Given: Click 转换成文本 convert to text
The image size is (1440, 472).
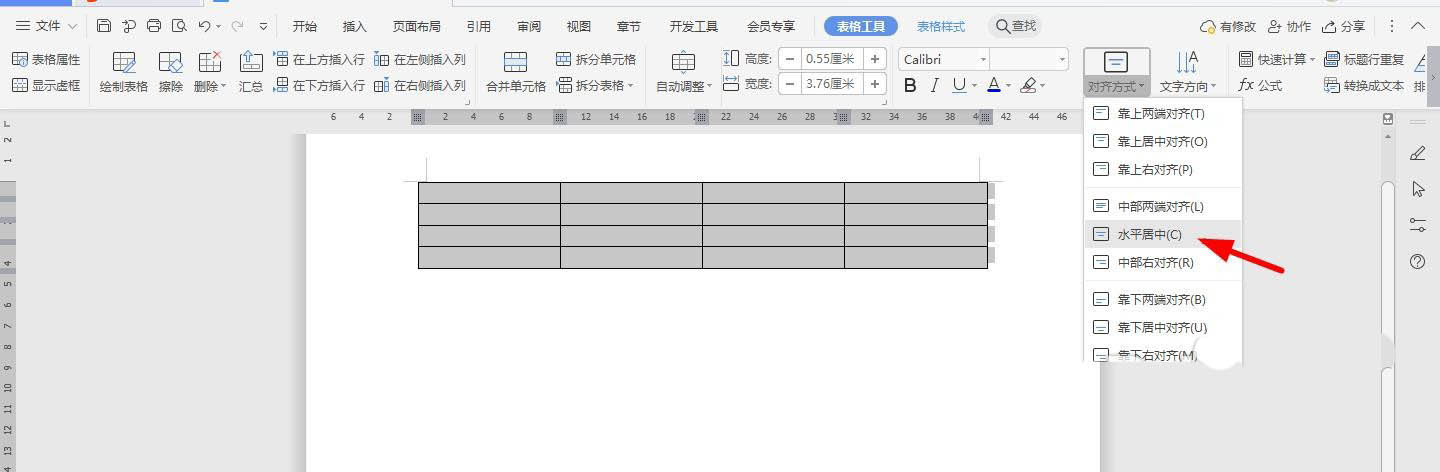Looking at the screenshot, I should point(1364,86).
